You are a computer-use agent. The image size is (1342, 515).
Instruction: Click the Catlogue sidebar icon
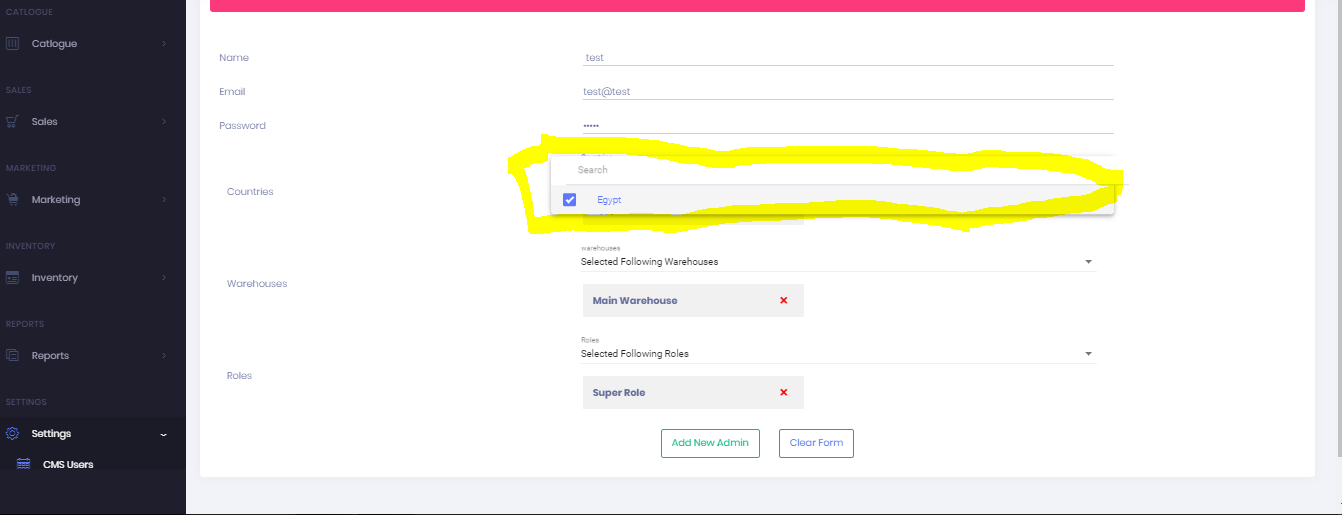coord(12,44)
